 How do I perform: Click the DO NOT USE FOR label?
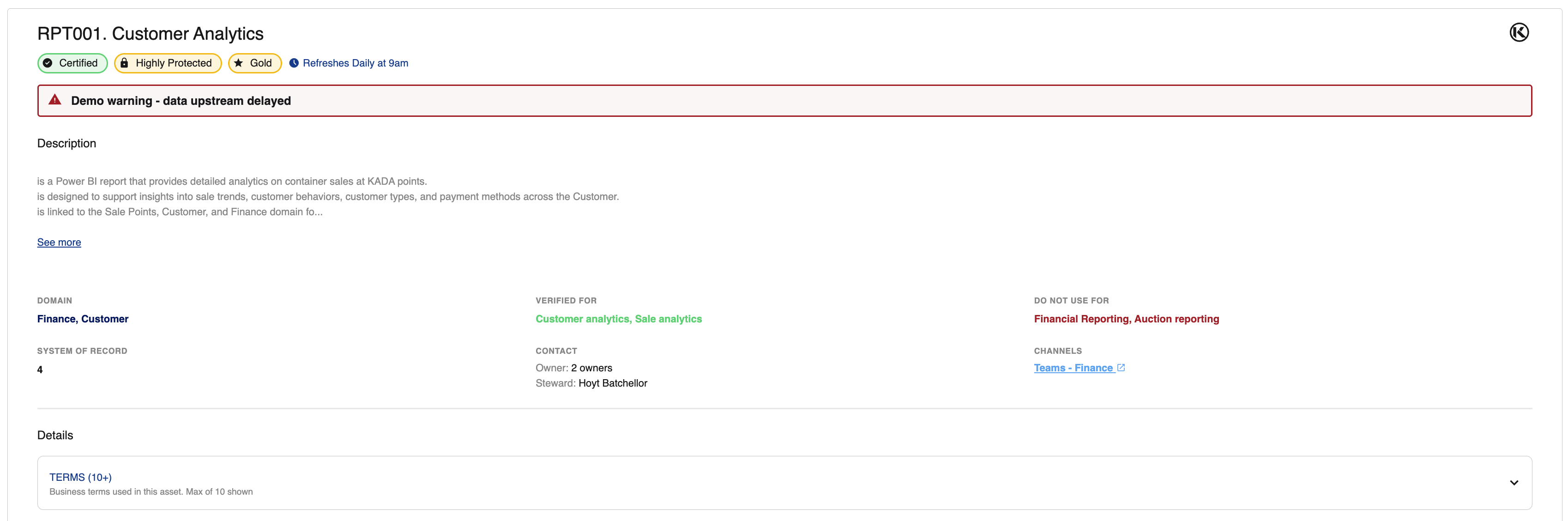coord(1071,301)
